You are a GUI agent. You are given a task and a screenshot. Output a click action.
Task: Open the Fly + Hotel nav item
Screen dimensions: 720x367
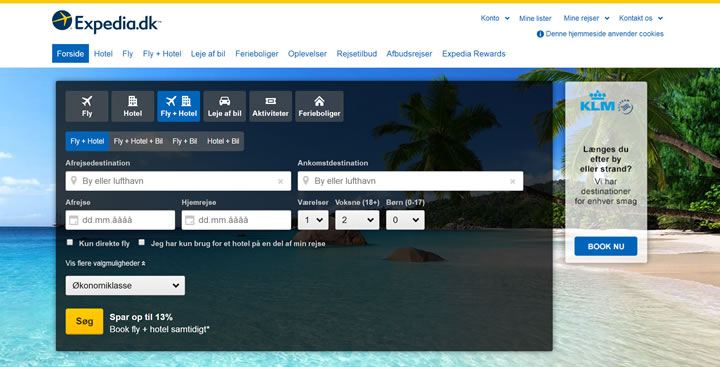tap(162, 54)
